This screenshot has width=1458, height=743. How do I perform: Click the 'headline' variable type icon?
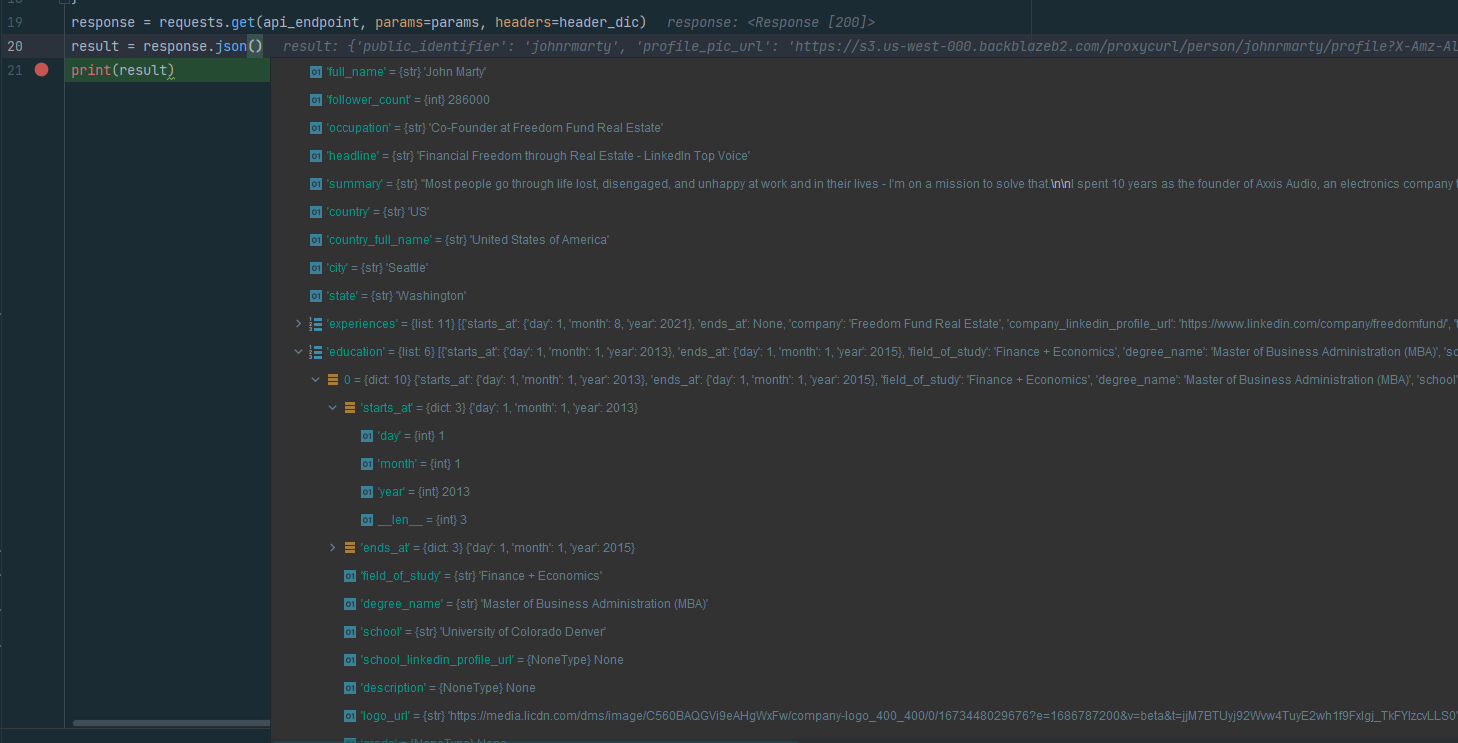pyautogui.click(x=316, y=156)
